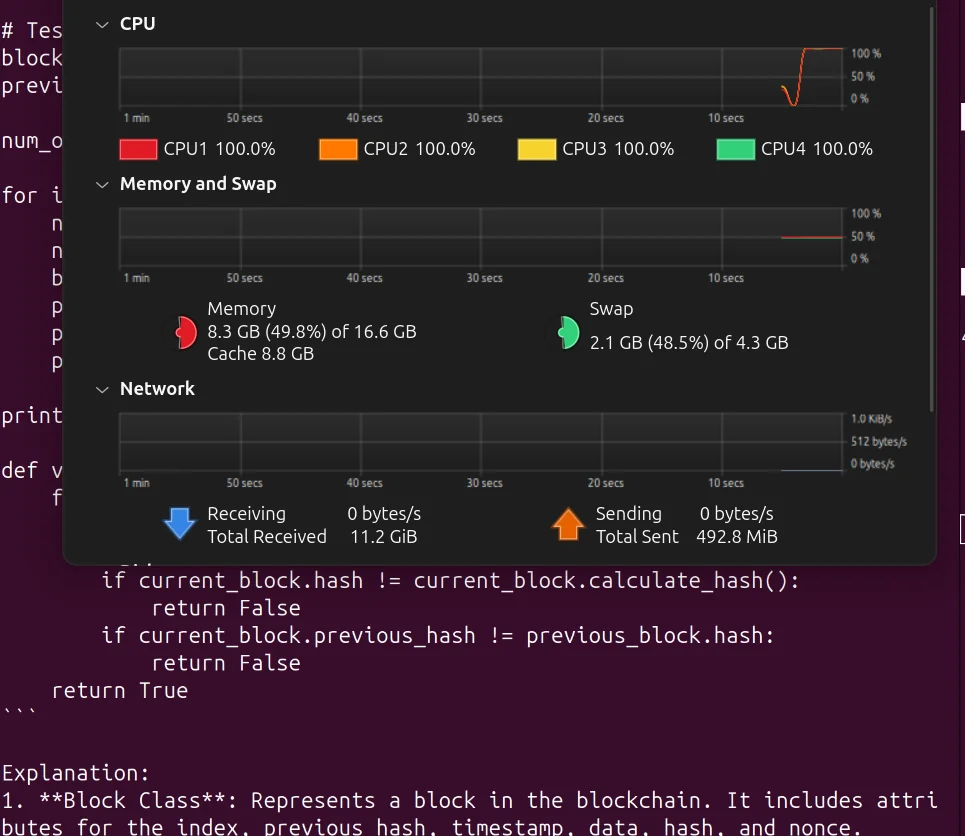965x836 pixels.
Task: Click the Memory and Swap history graph
Action: (480, 237)
